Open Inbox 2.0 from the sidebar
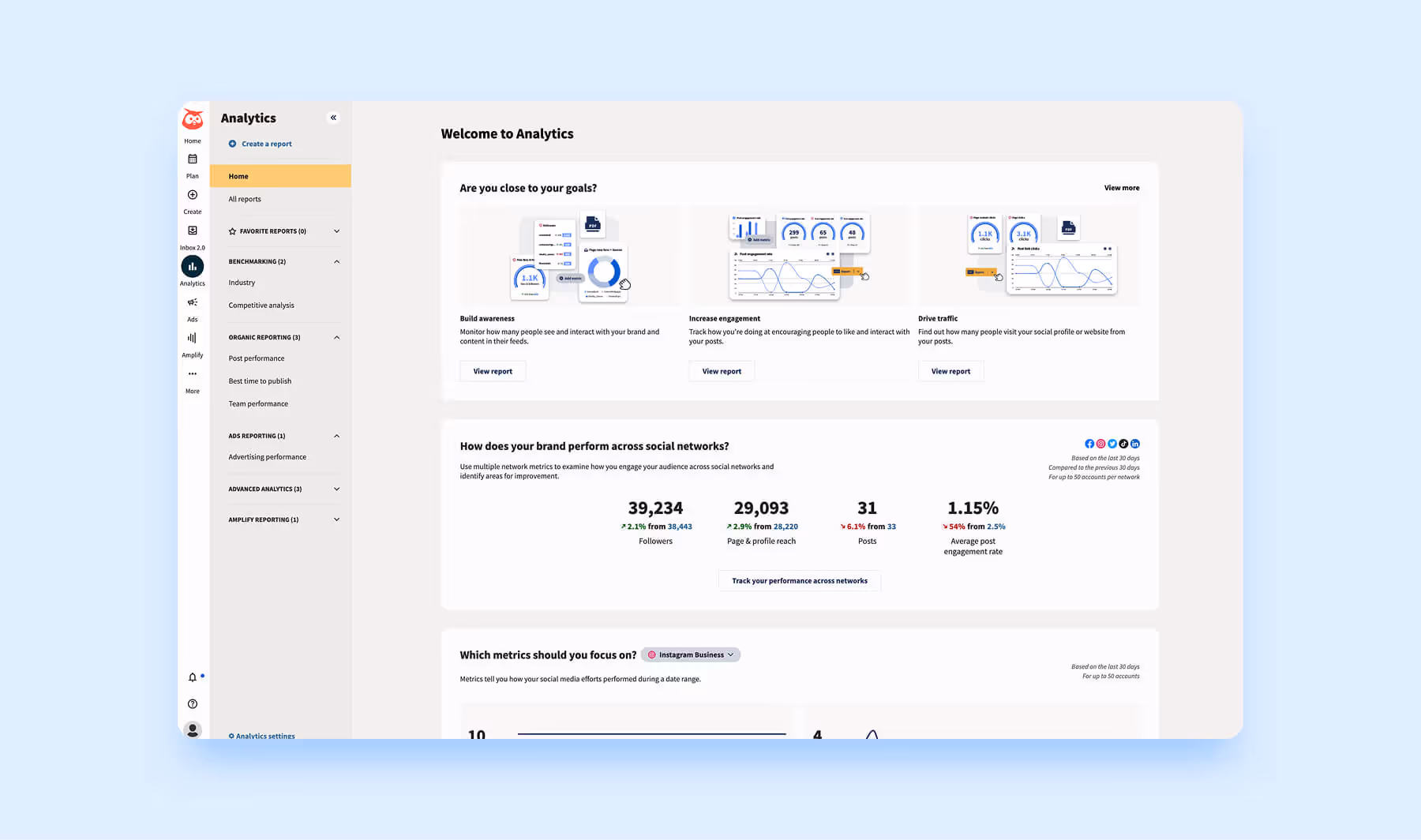The image size is (1421, 840). pyautogui.click(x=192, y=231)
